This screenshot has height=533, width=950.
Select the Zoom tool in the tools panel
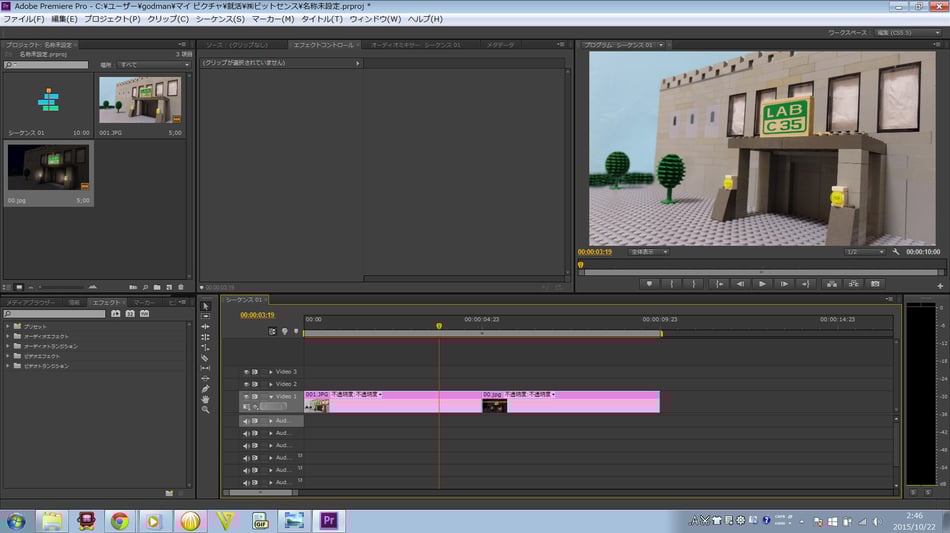coord(205,410)
